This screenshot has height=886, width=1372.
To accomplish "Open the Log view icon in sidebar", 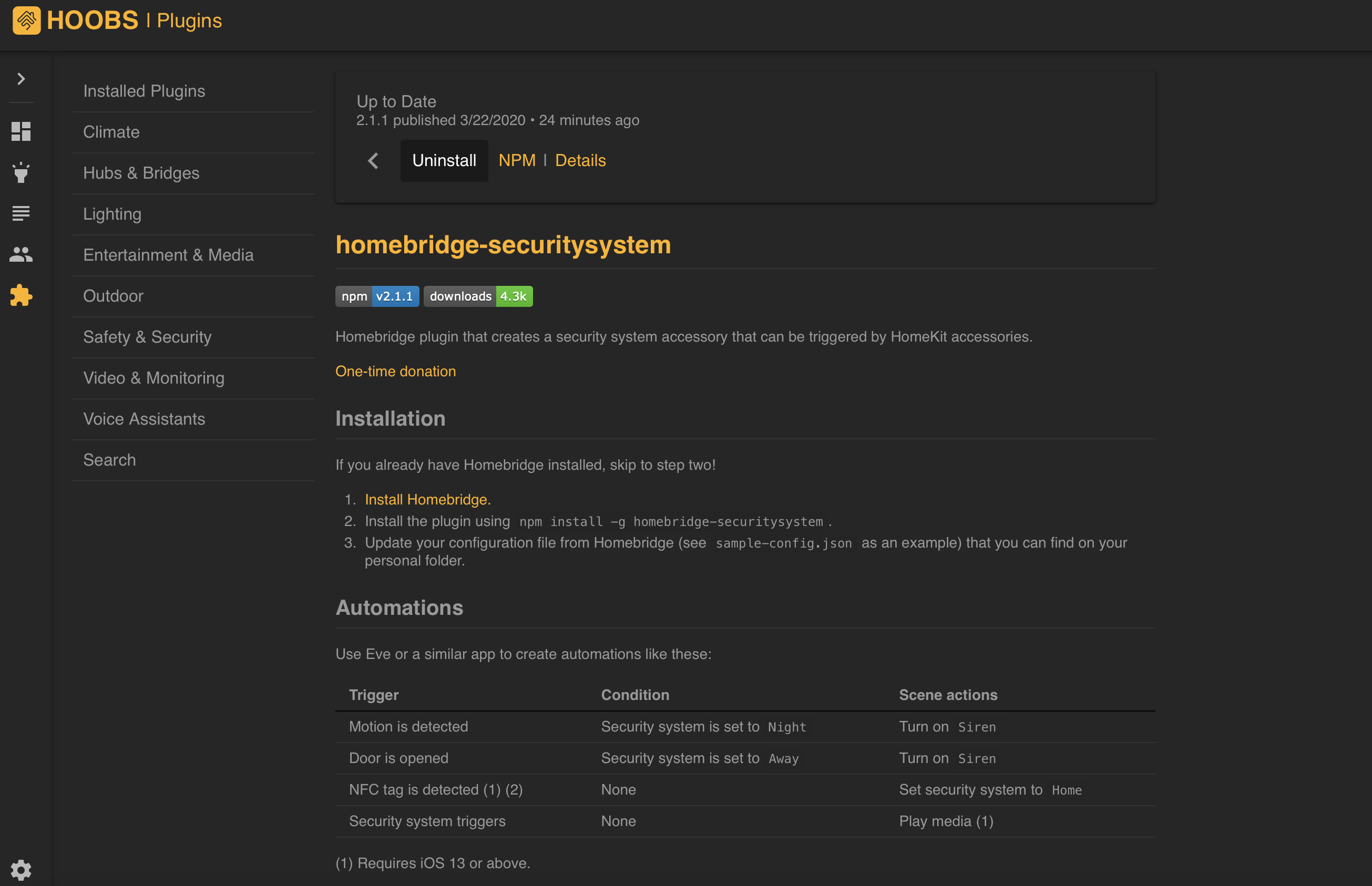I will 22,213.
